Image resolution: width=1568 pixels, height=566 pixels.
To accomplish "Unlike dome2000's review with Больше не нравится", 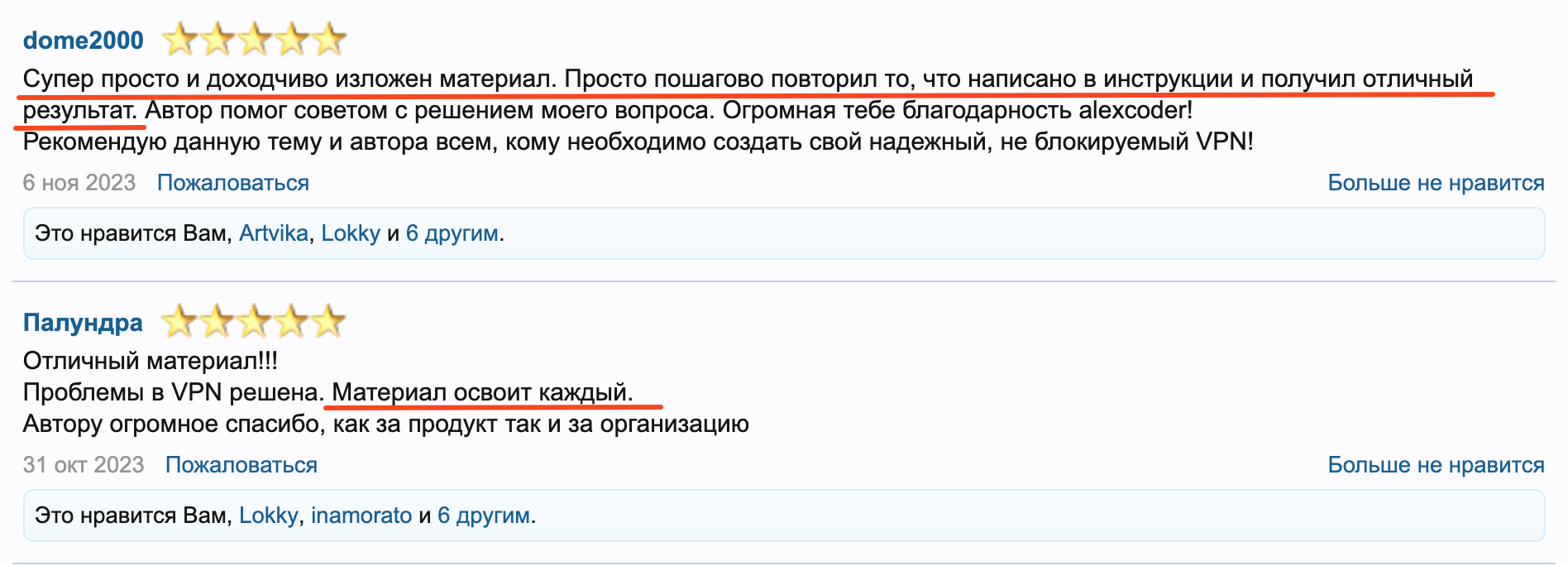I will pos(1436,183).
